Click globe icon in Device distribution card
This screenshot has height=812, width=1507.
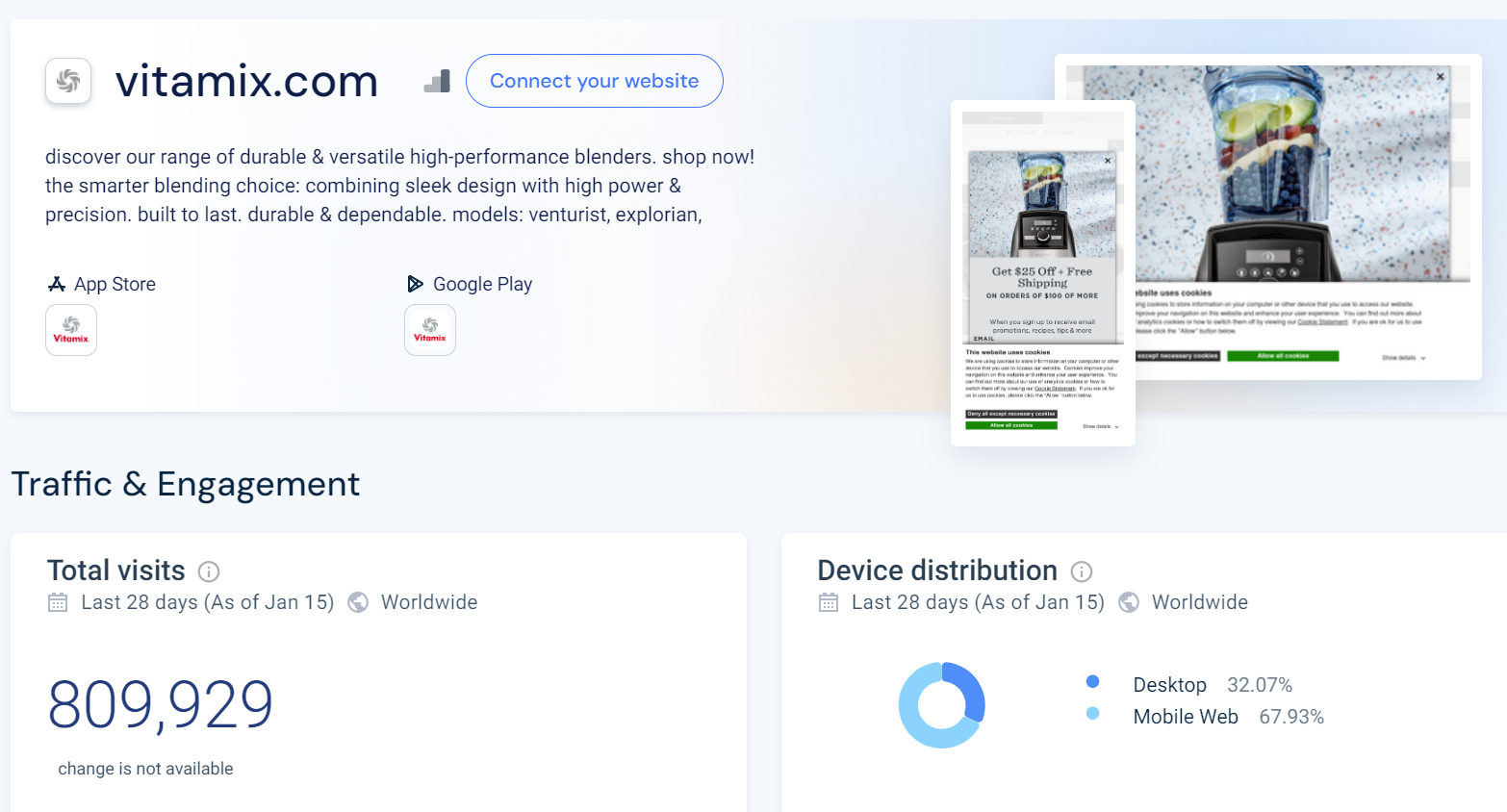coord(1129,602)
